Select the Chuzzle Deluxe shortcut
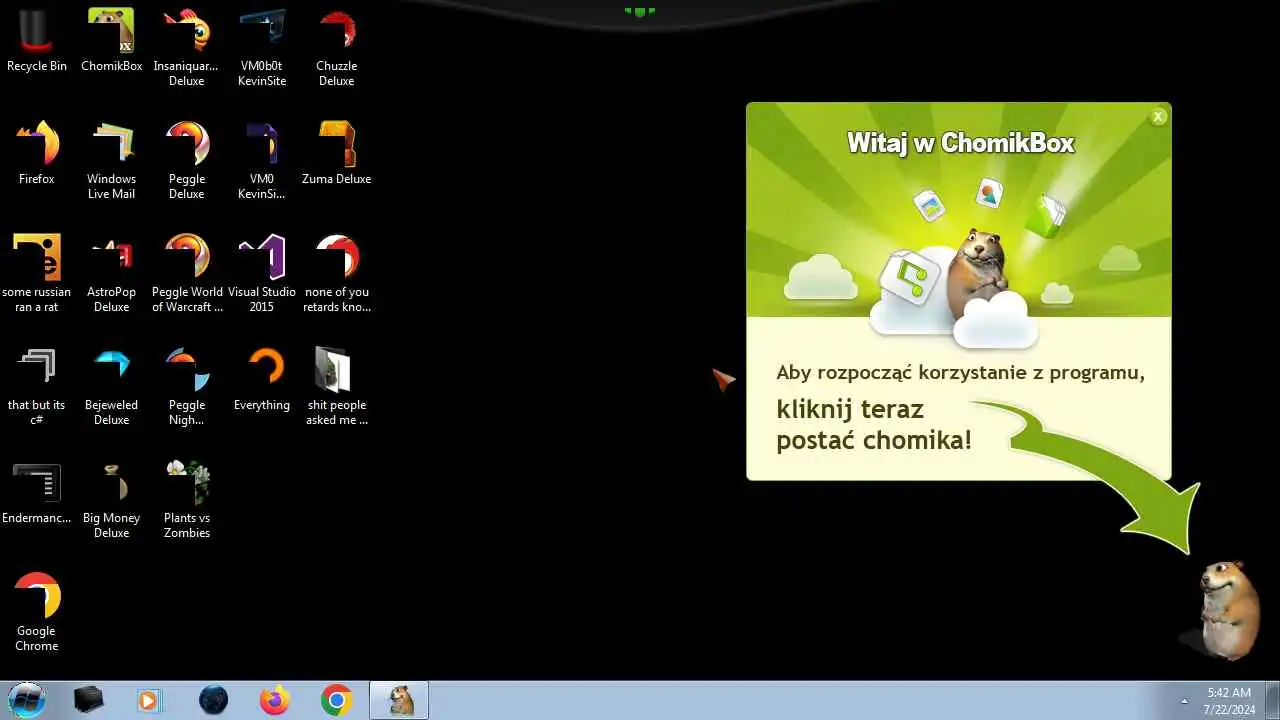 click(x=337, y=48)
